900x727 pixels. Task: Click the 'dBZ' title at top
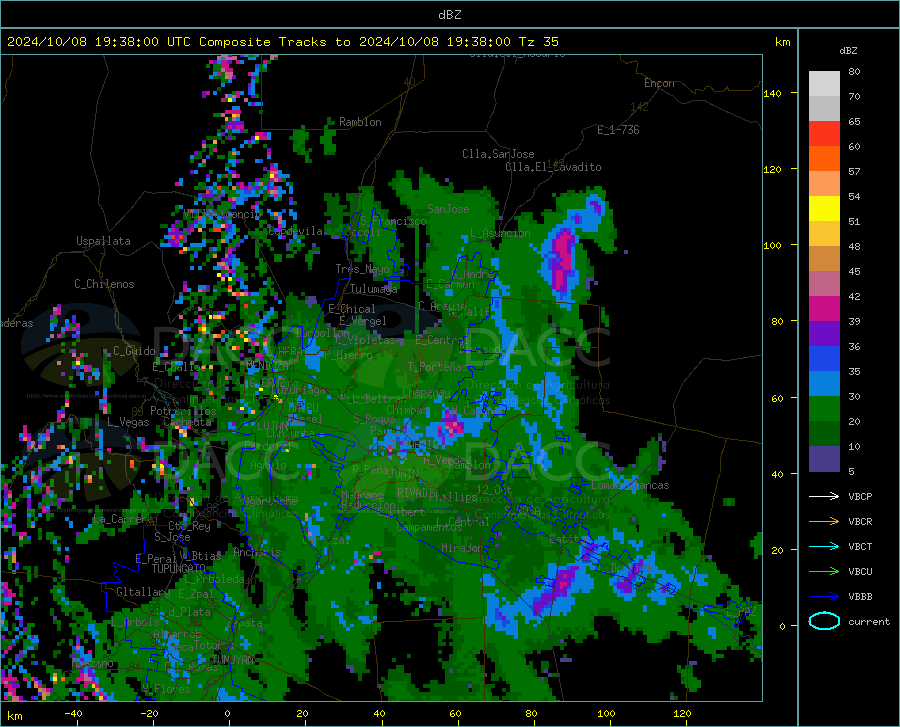coord(449,14)
